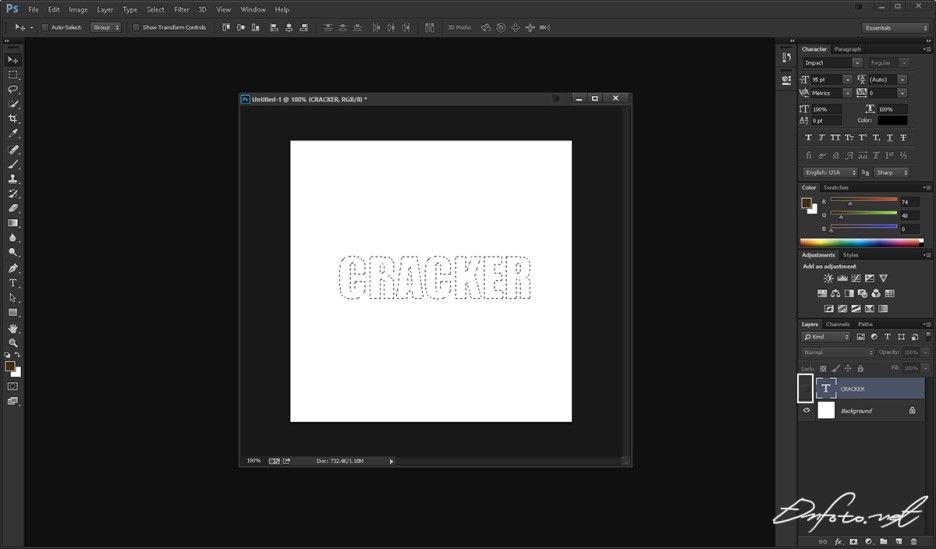Select the Rectangle shape tool

(13, 313)
